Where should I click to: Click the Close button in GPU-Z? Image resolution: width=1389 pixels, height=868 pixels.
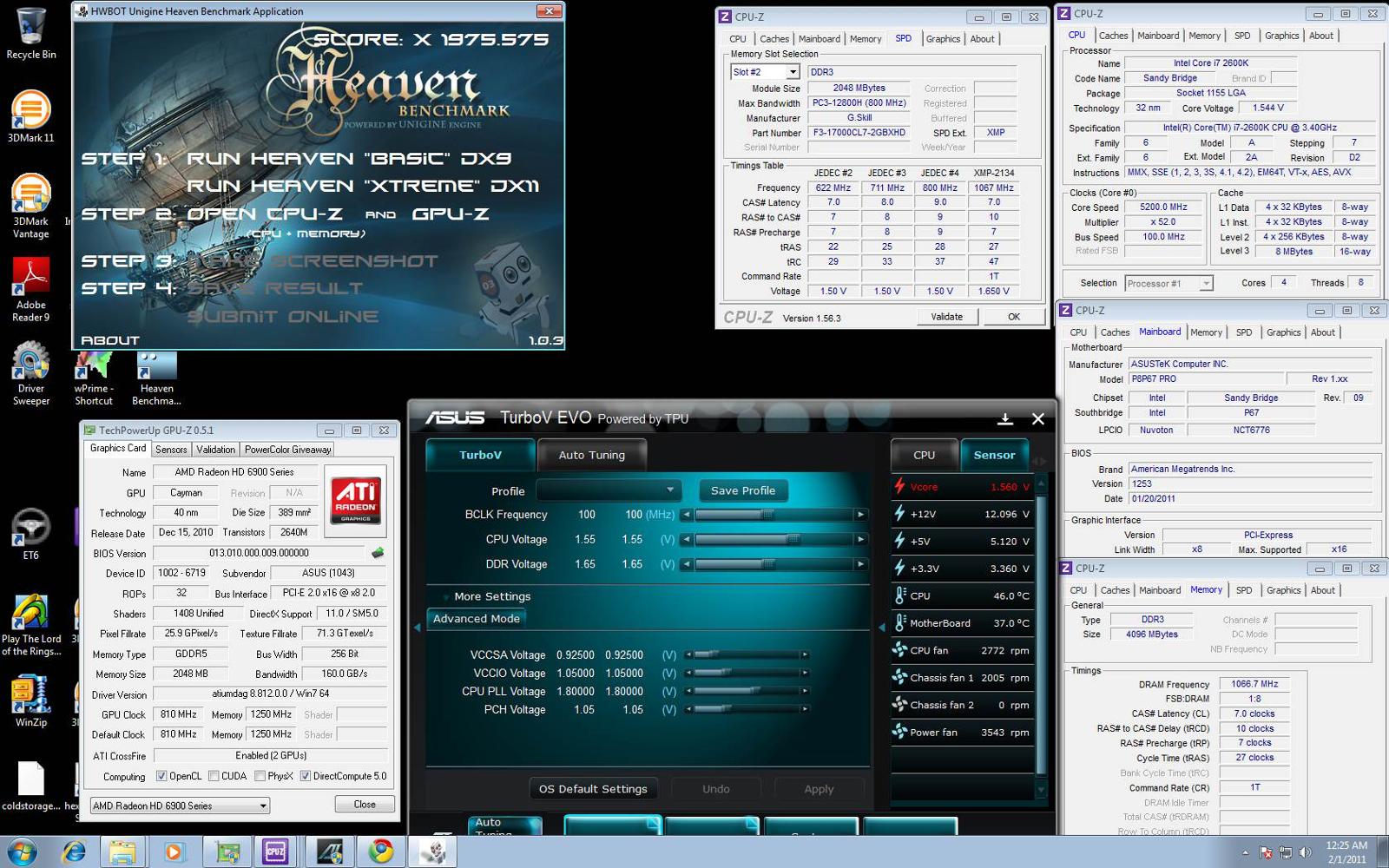[365, 805]
